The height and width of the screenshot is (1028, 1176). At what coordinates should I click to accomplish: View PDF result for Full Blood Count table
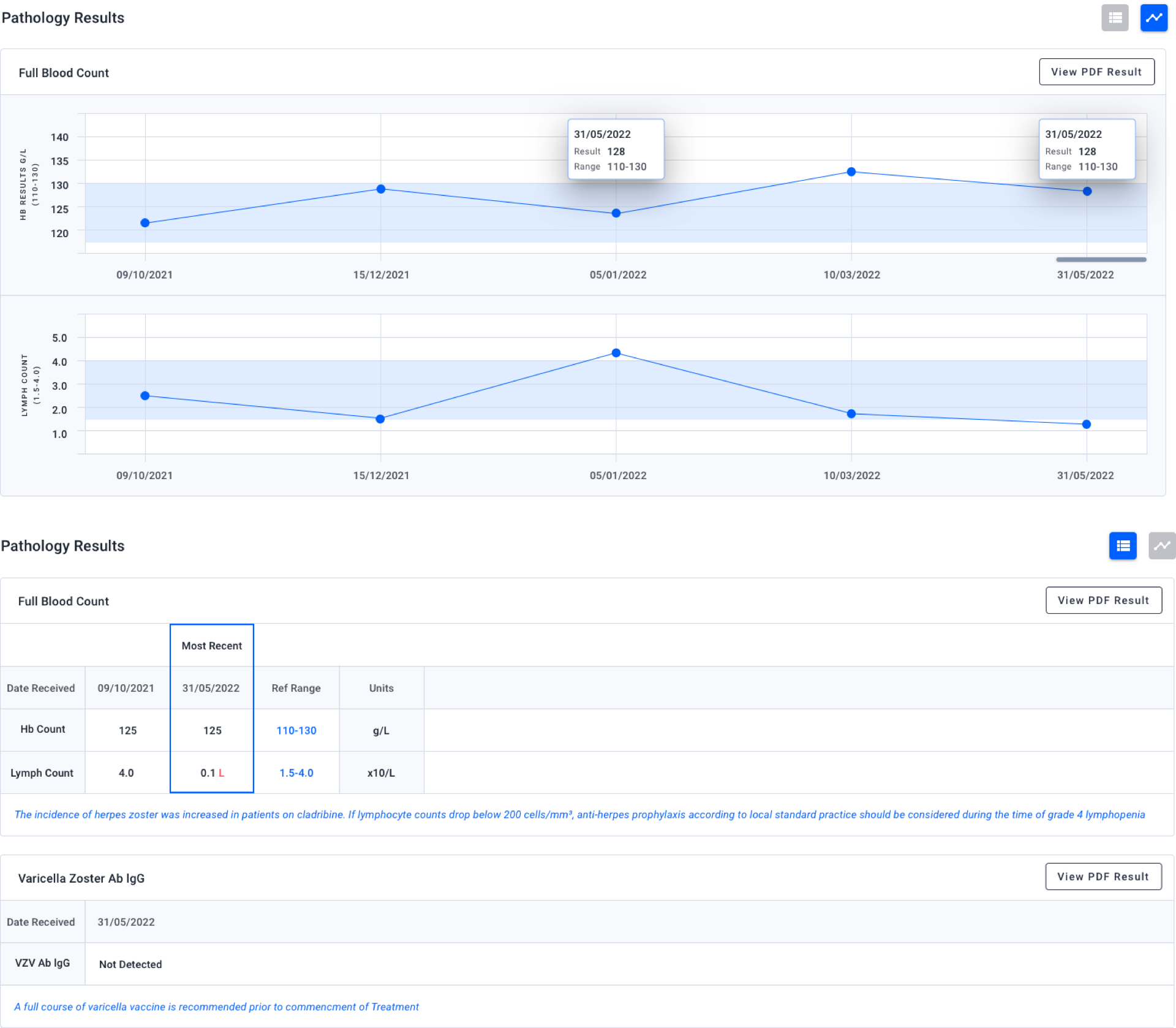pyautogui.click(x=1103, y=600)
